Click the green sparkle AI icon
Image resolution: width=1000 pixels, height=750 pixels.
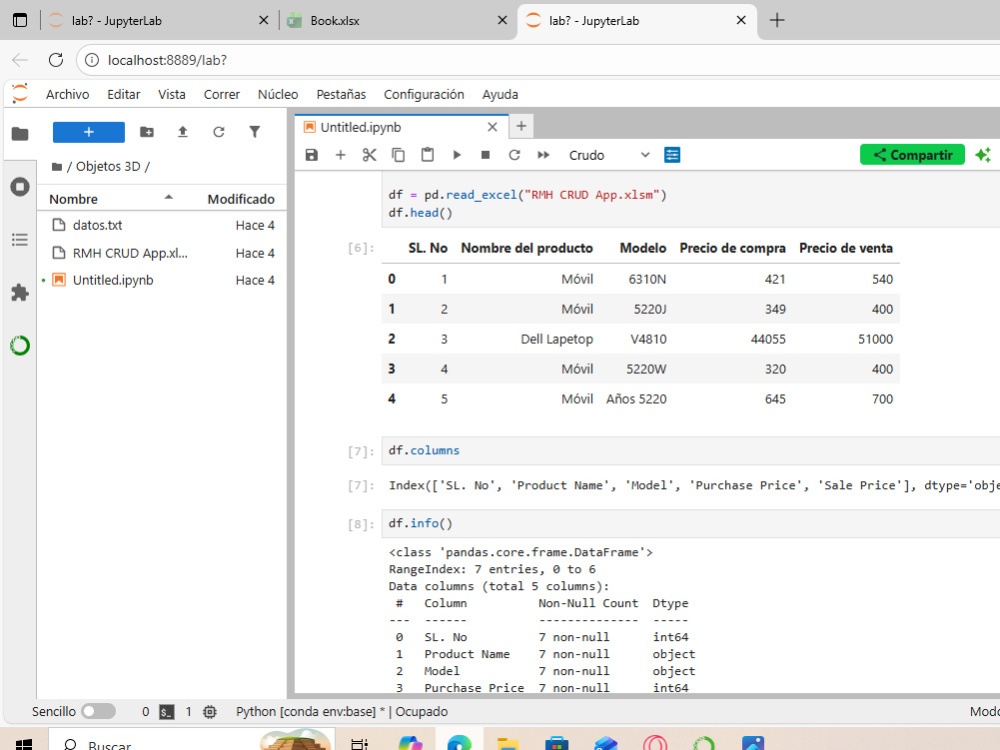tap(983, 155)
